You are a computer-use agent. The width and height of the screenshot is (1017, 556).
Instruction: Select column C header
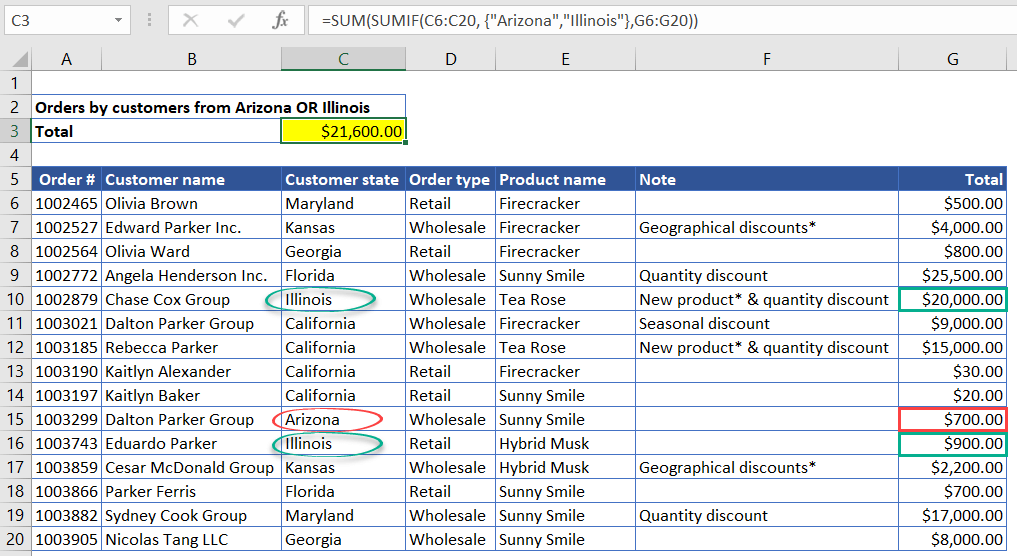[x=343, y=60]
